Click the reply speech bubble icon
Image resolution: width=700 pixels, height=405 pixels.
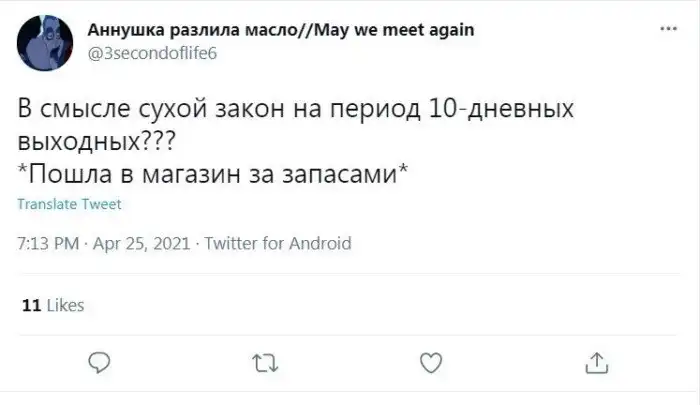(99, 362)
